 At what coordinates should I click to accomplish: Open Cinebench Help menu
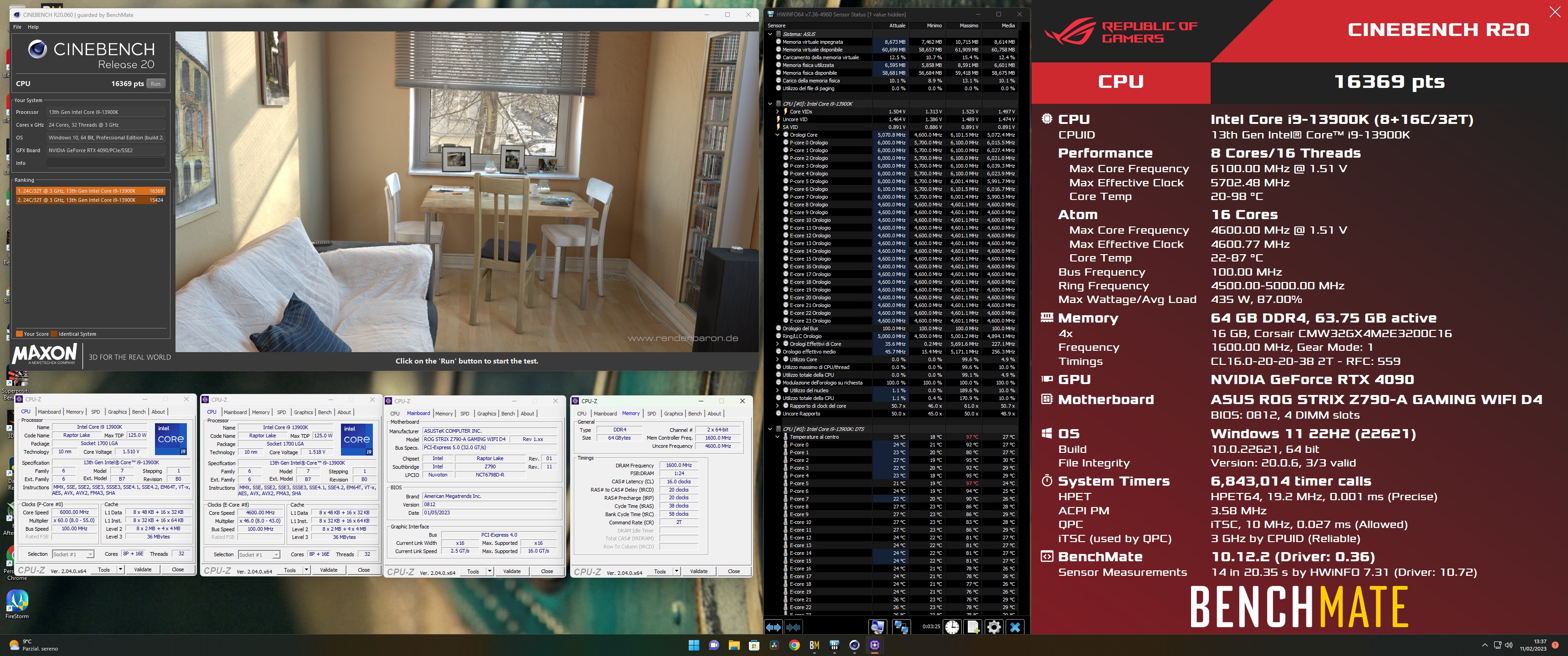pyautogui.click(x=33, y=27)
